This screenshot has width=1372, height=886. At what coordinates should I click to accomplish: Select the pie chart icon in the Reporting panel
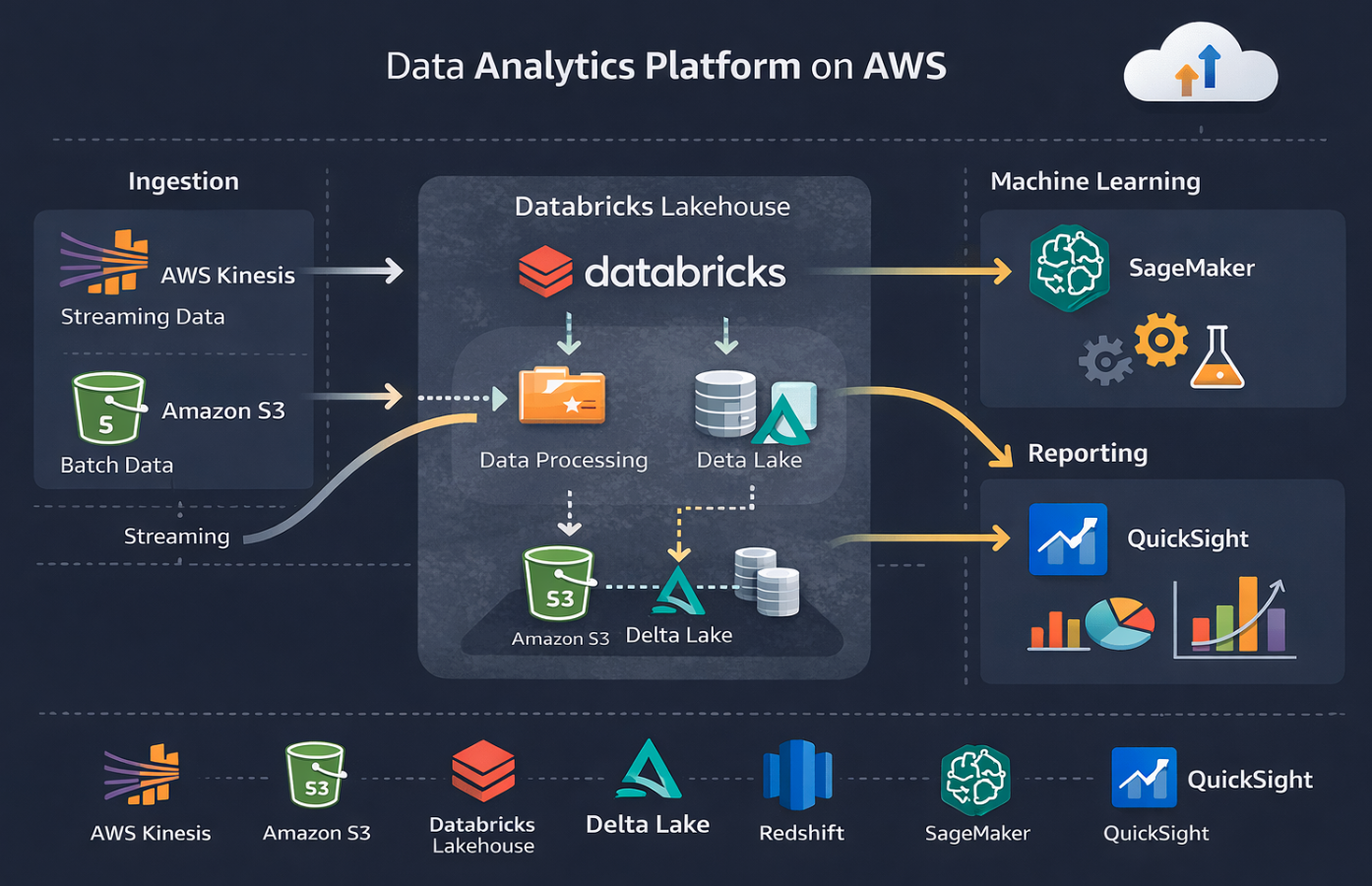(1120, 623)
